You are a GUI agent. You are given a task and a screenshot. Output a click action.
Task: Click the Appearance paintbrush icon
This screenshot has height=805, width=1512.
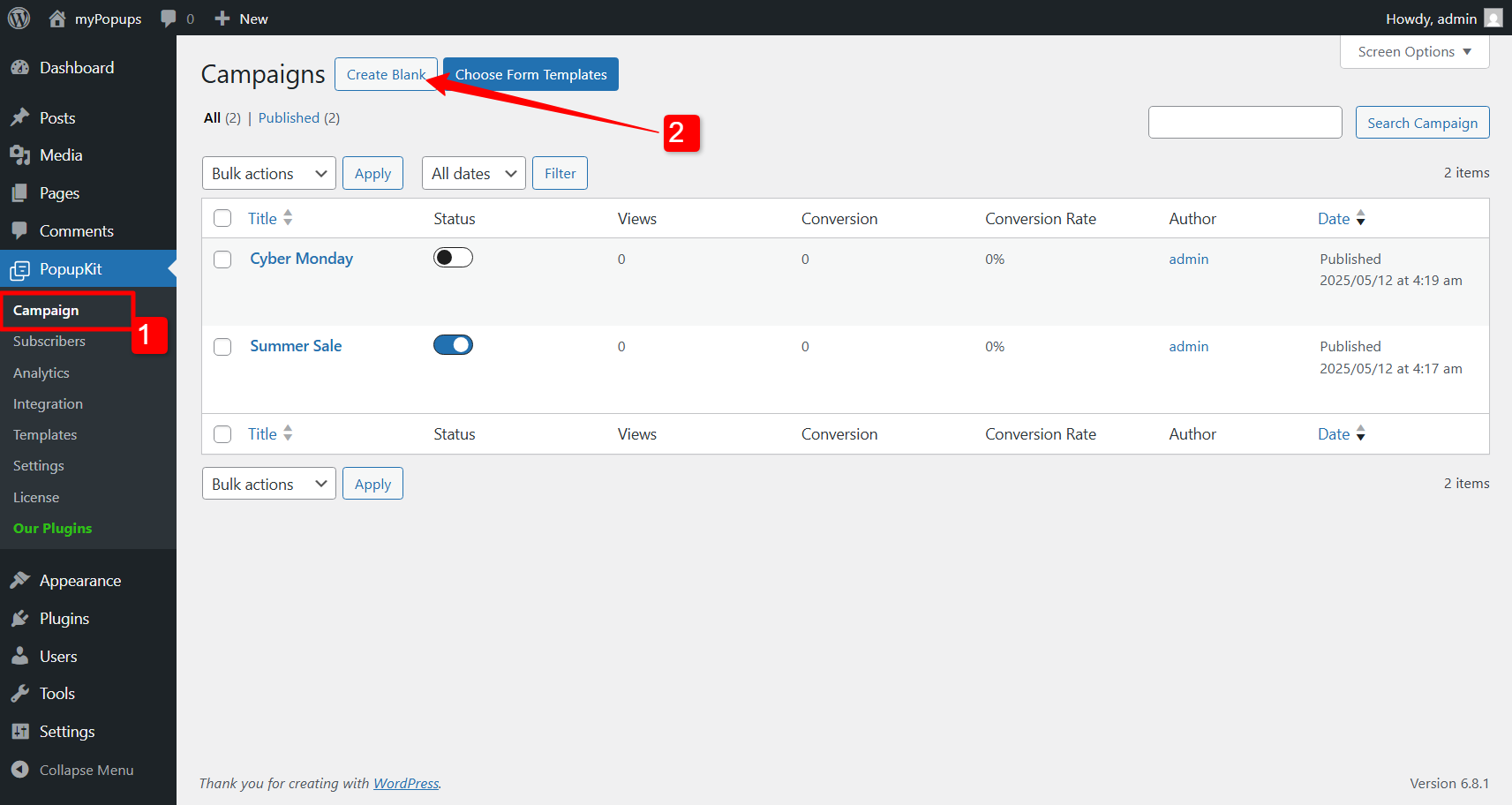click(20, 580)
